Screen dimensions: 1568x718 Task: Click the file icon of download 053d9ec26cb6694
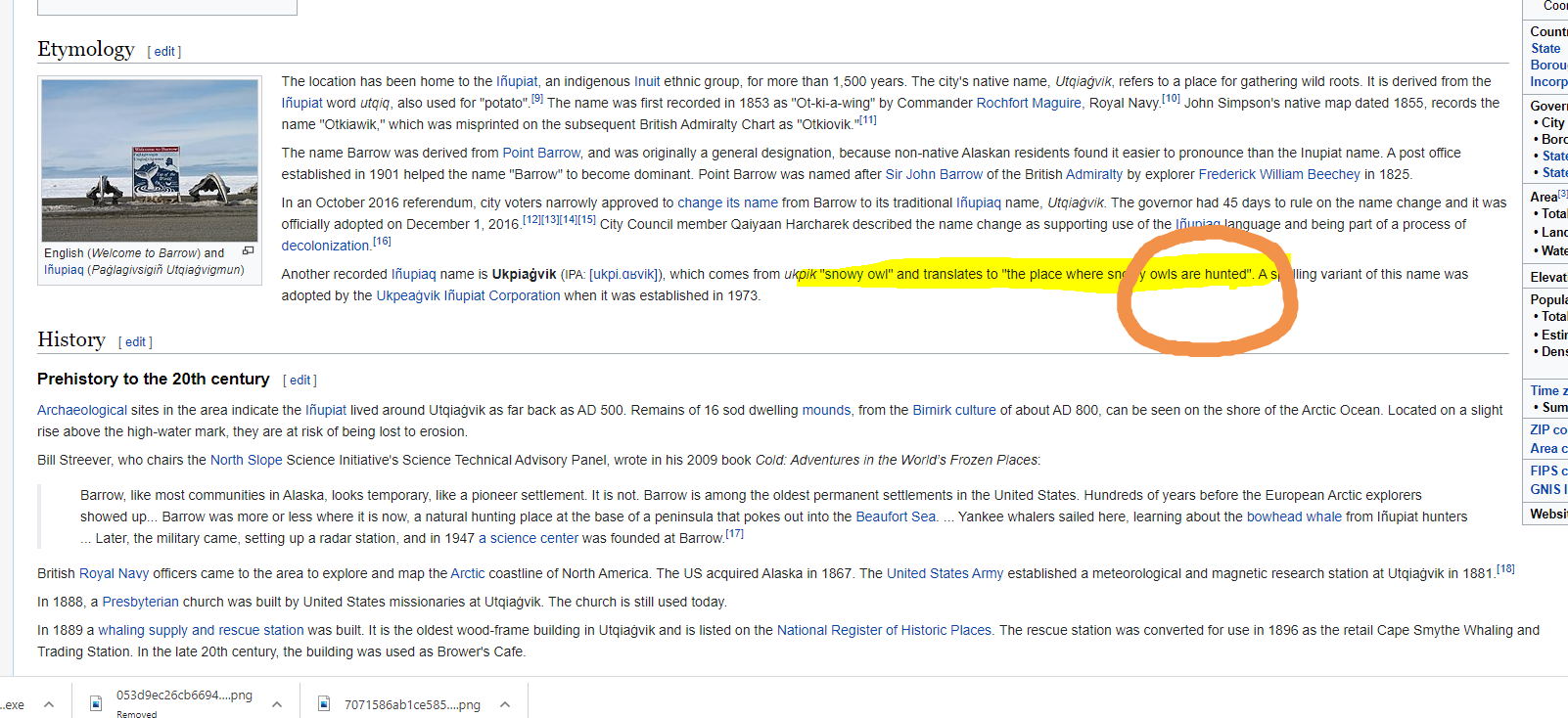click(x=96, y=703)
